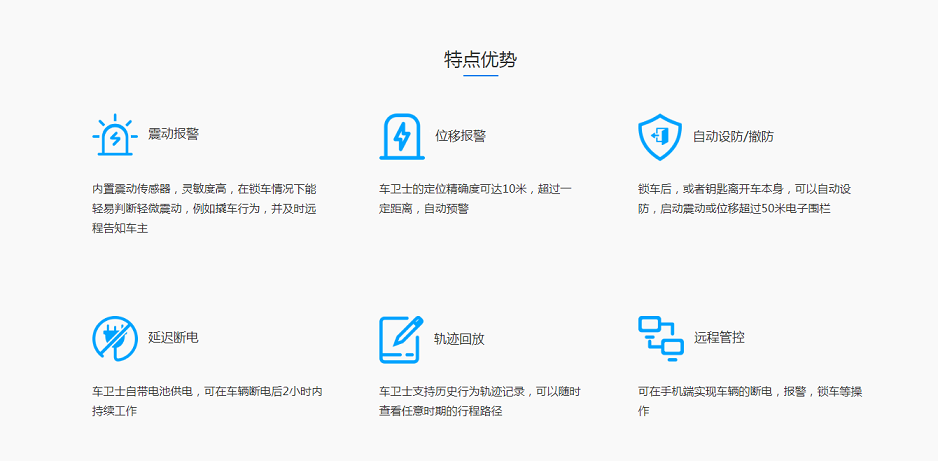Open the 自动设防/撤防 feature title
The width and height of the screenshot is (938, 461).
coord(733,137)
